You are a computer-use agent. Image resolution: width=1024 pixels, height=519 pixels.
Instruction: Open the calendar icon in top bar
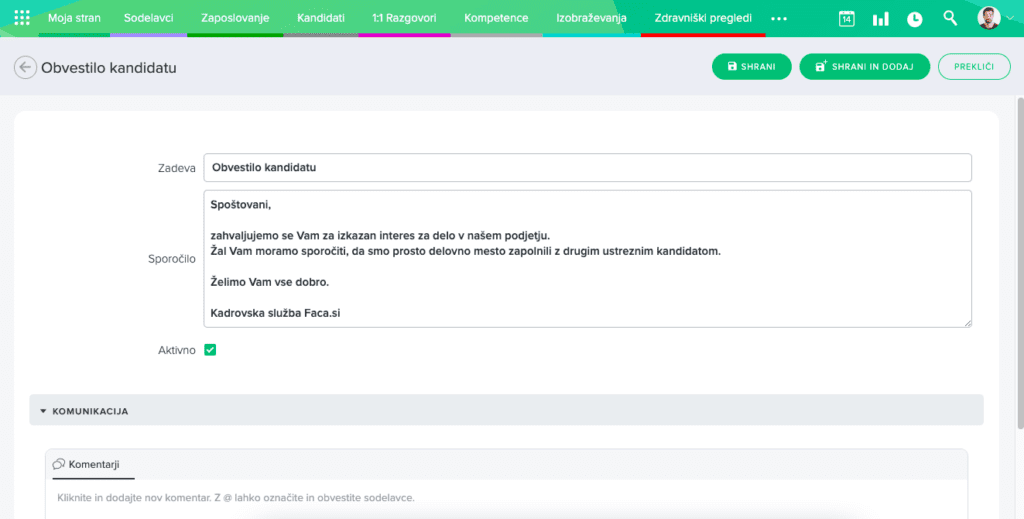[x=846, y=19]
